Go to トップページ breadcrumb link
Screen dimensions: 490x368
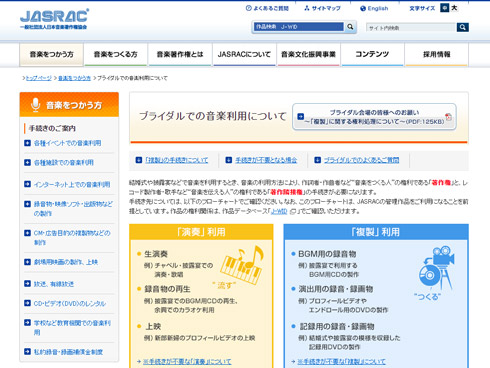coord(39,78)
